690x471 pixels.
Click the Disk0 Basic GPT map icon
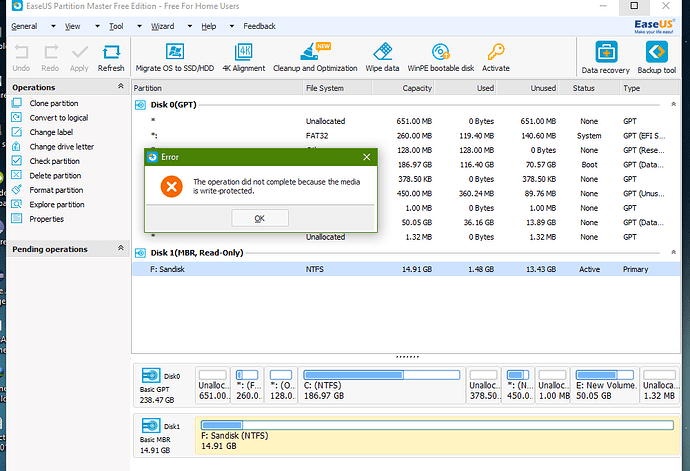(151, 375)
